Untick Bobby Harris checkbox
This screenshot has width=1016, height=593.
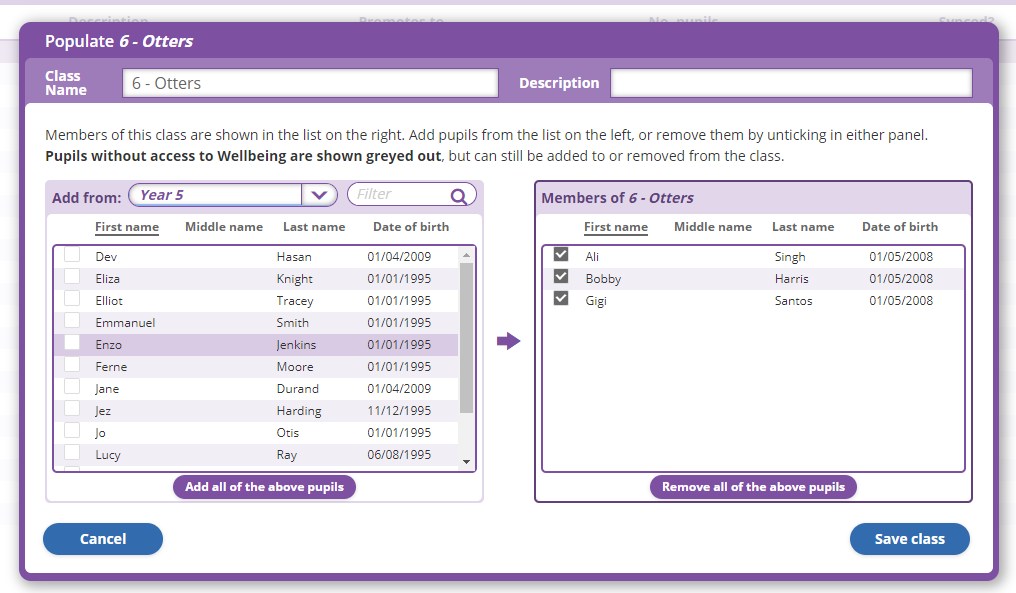(x=561, y=277)
